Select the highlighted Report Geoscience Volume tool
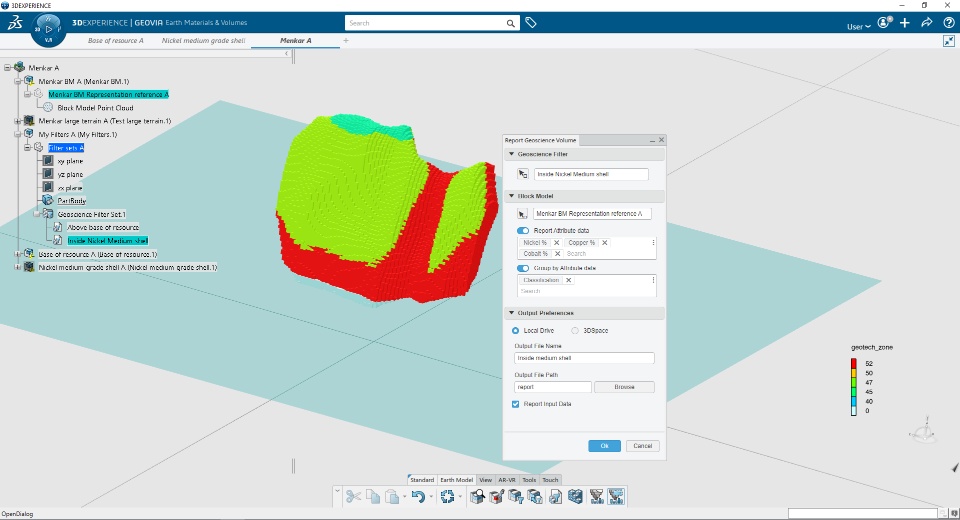The image size is (960, 520). click(x=616, y=496)
